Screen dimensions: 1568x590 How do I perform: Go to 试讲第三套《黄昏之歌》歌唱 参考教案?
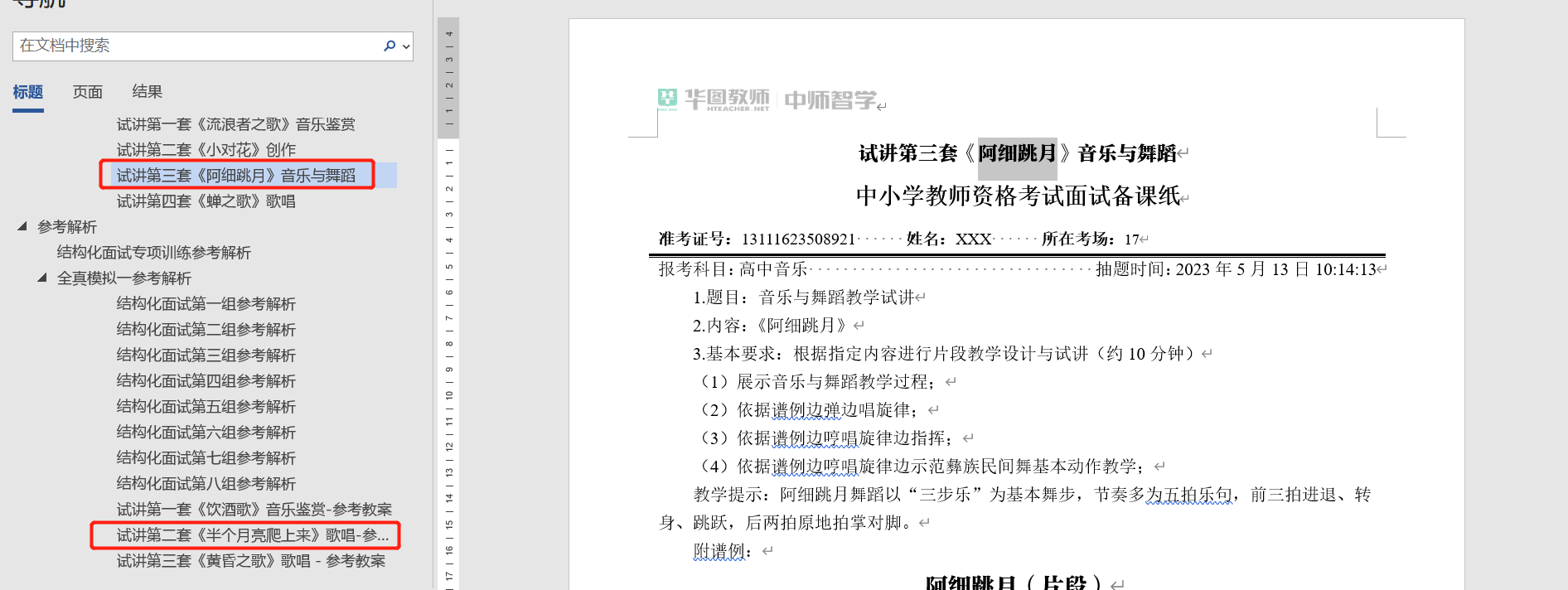click(x=250, y=561)
